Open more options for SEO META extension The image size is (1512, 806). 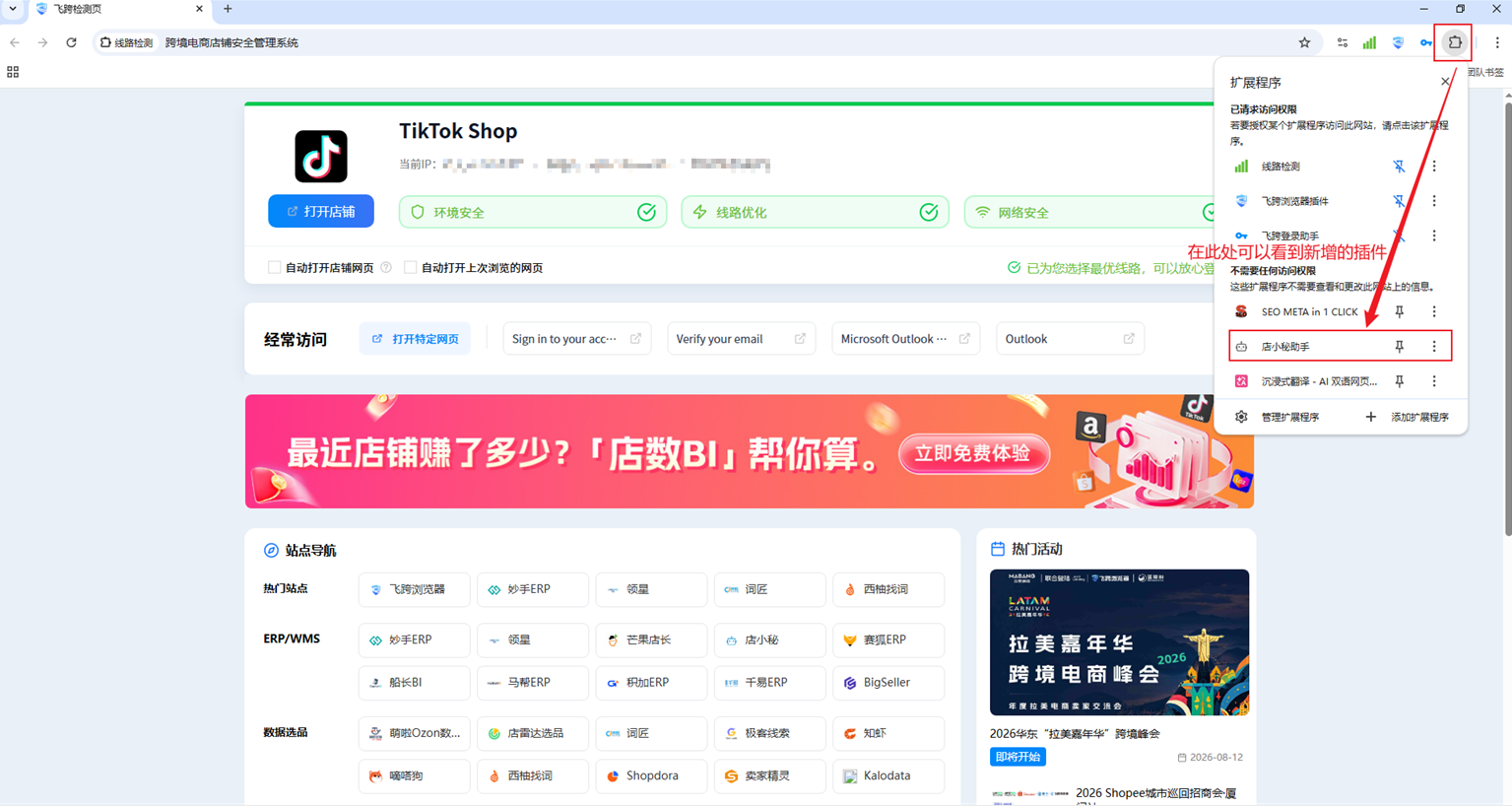point(1434,311)
